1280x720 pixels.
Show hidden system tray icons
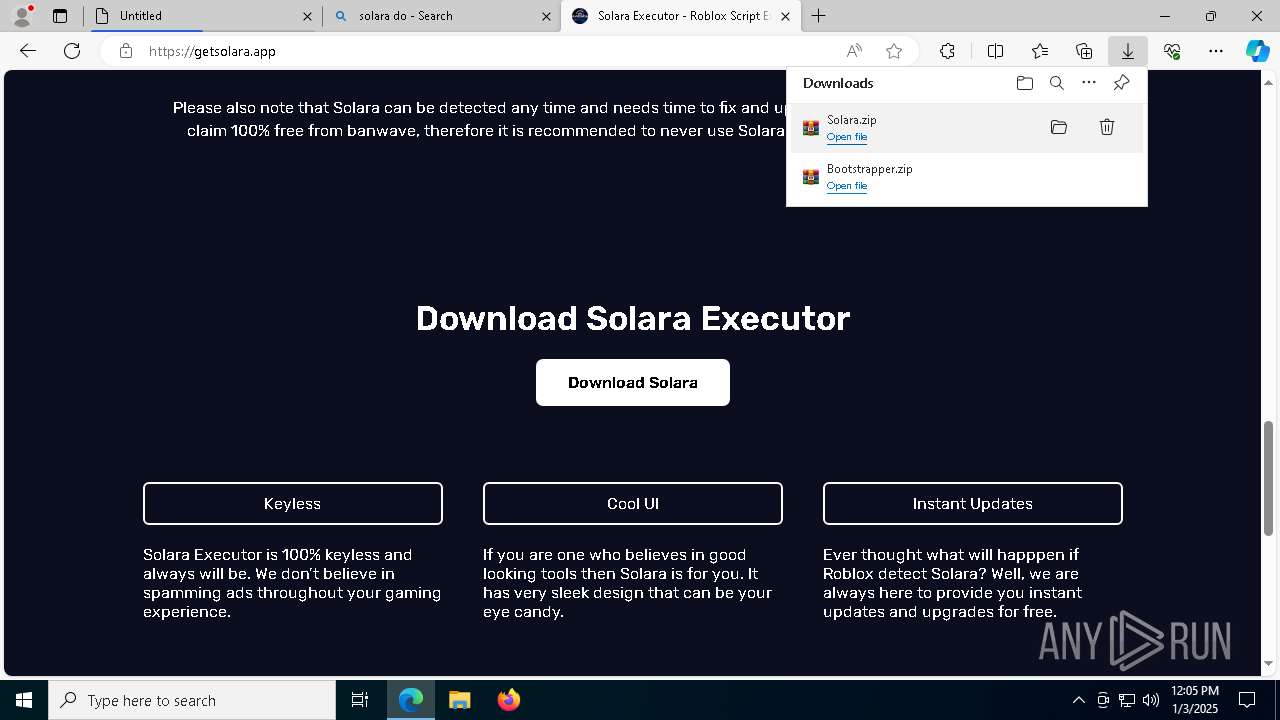point(1079,700)
